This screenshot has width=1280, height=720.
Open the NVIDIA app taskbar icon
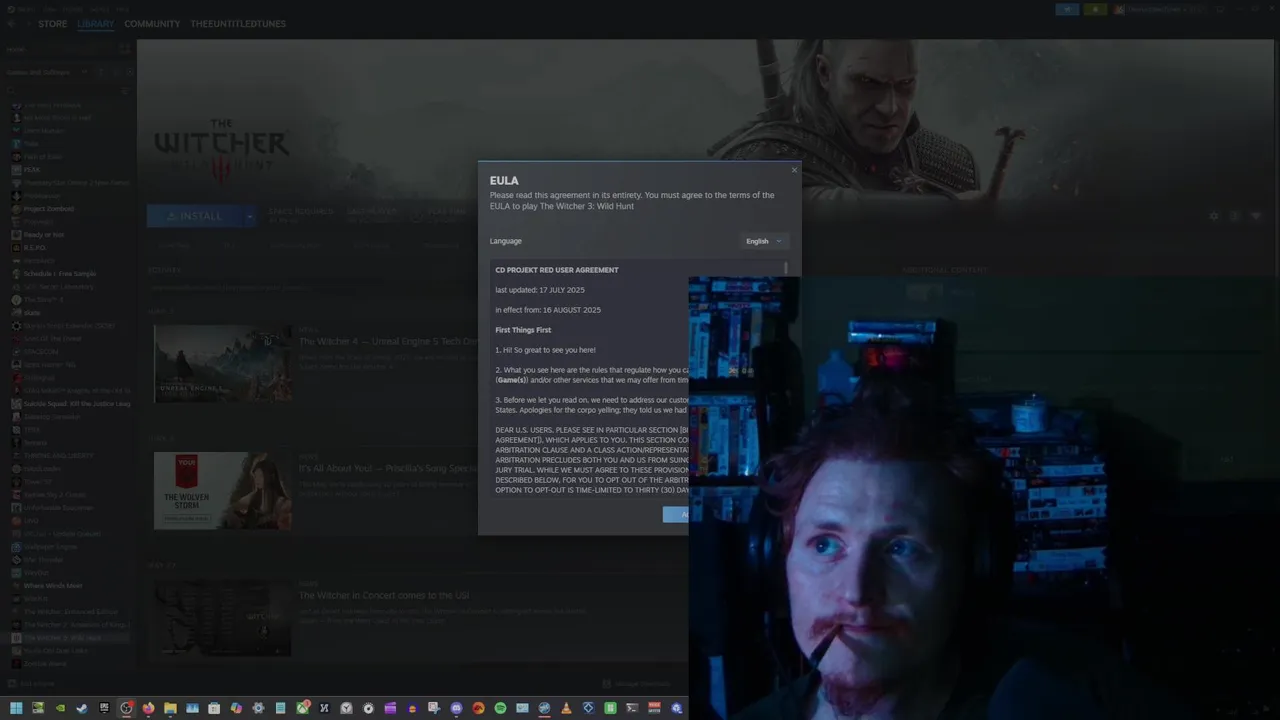point(60,708)
